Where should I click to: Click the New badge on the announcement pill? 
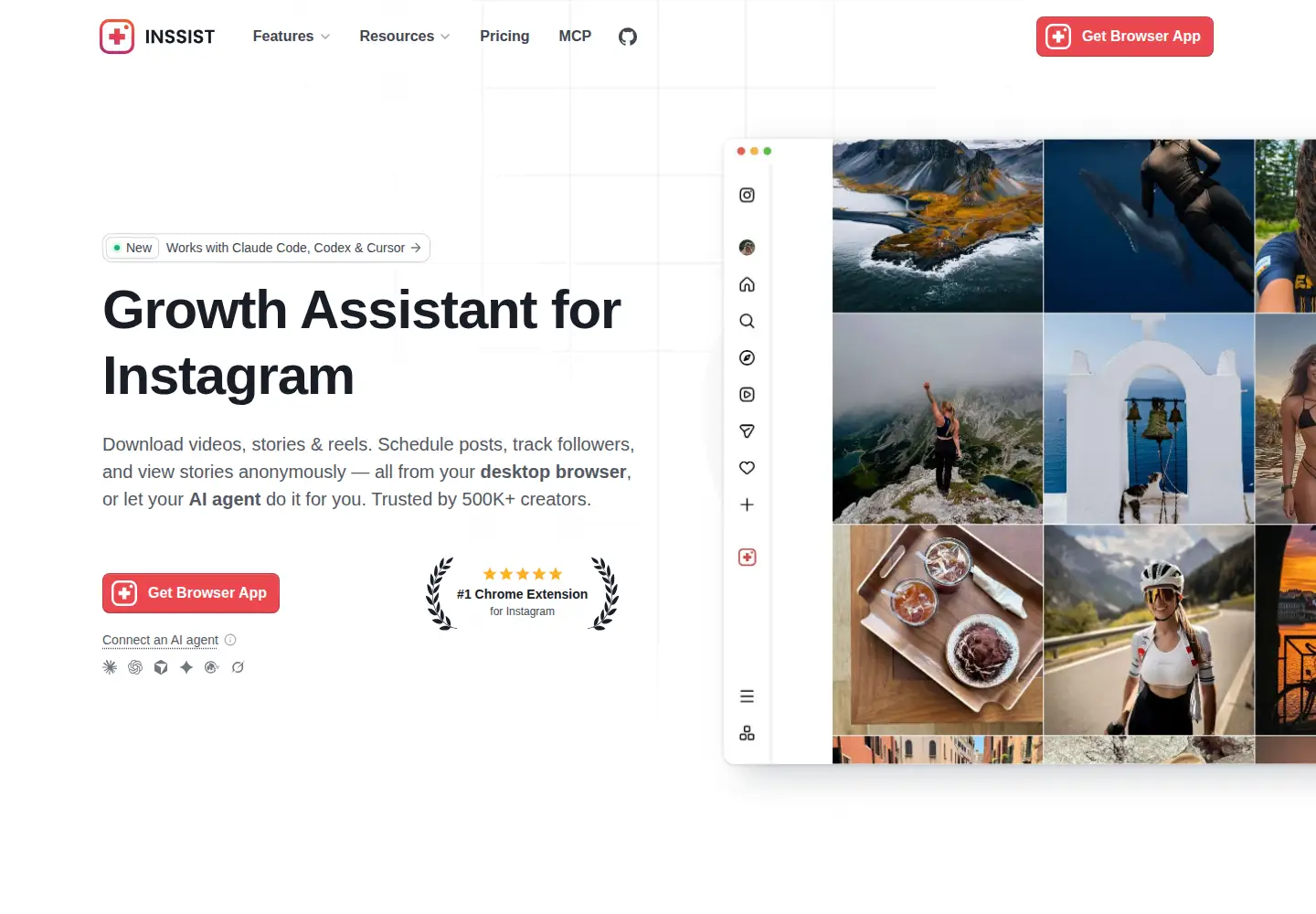tap(133, 248)
